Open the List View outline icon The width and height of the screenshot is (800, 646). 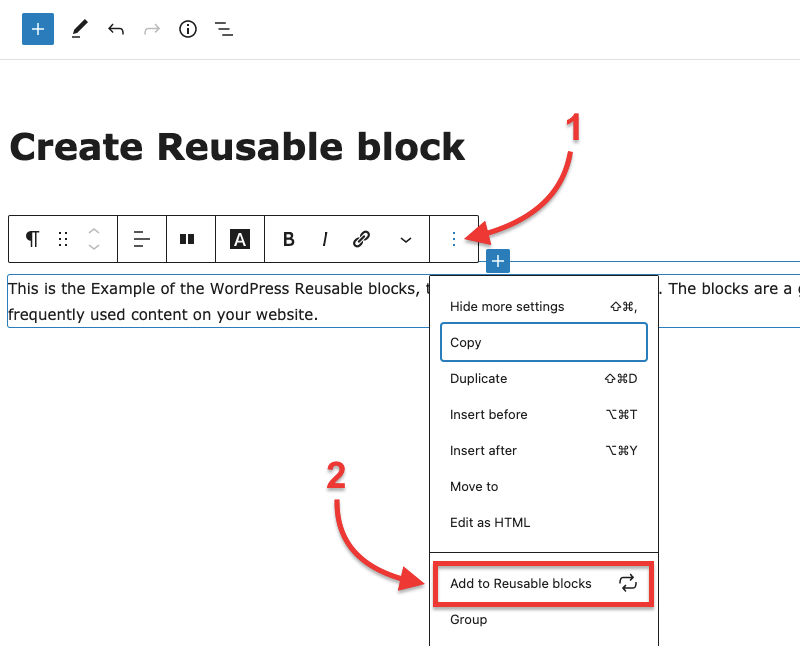[x=223, y=29]
